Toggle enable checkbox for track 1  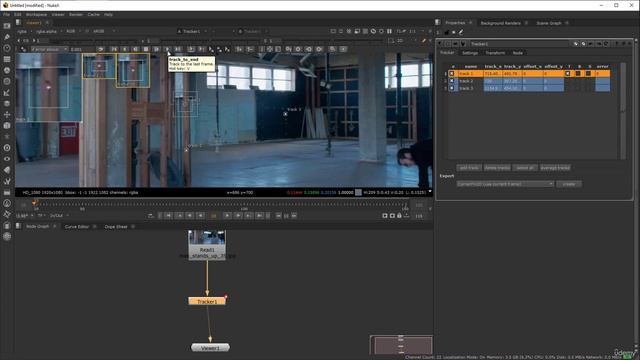pos(451,73)
